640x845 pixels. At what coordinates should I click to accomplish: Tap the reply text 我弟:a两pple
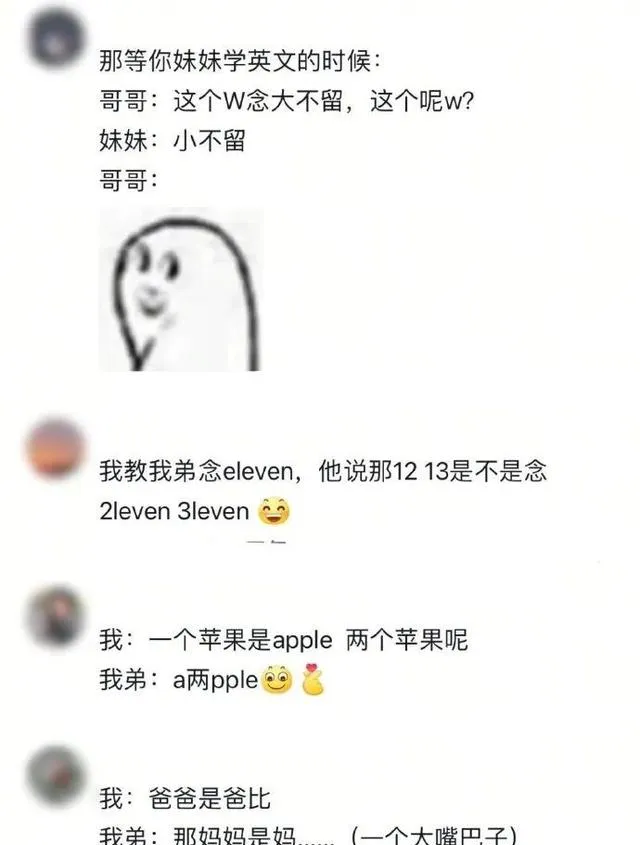[178, 680]
